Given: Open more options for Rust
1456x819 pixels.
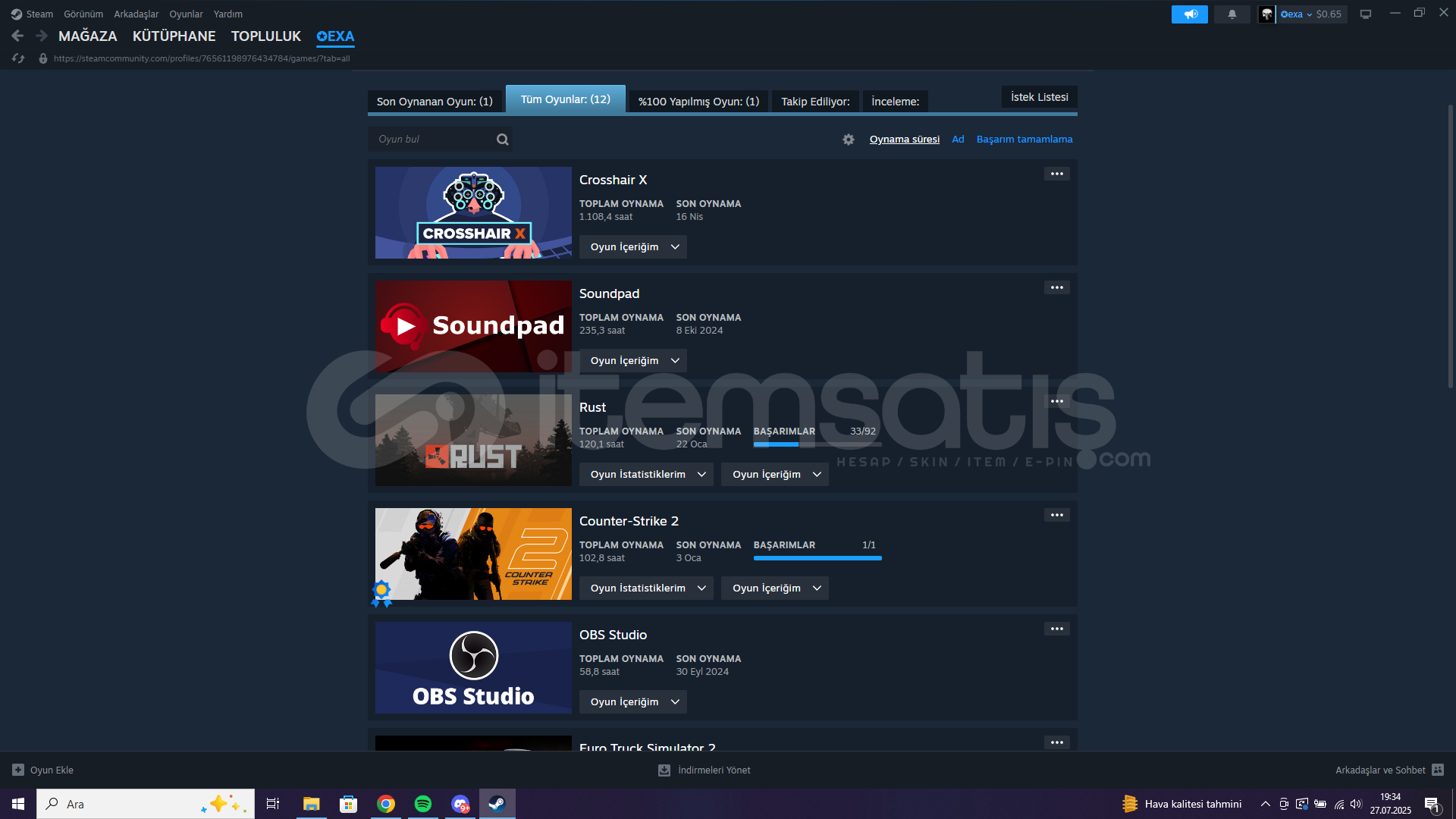Looking at the screenshot, I should (x=1057, y=401).
